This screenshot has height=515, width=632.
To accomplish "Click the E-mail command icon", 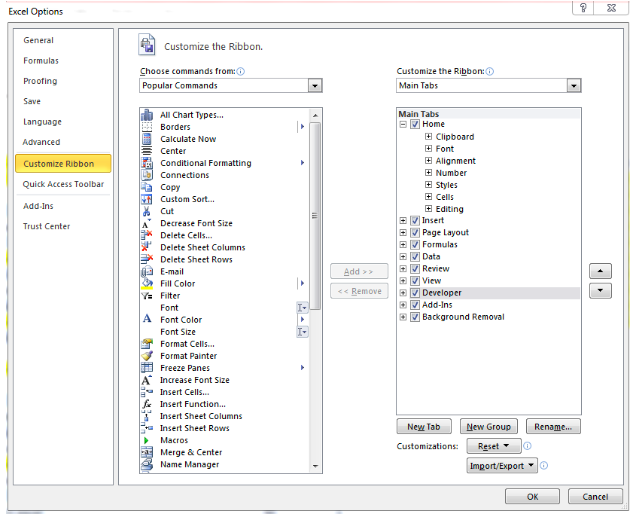I will 147,272.
